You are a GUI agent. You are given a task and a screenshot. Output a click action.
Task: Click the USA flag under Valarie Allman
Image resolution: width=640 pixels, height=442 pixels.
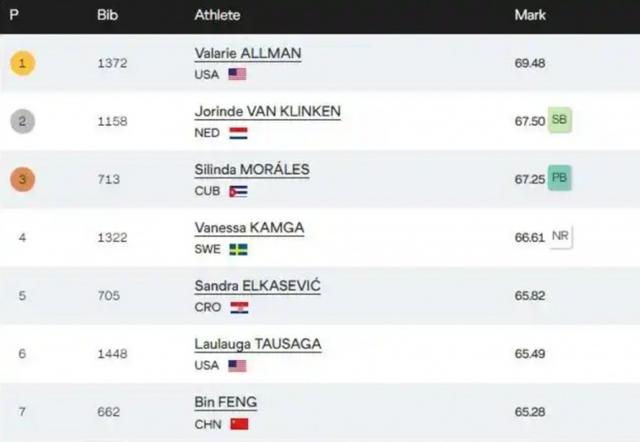(237, 74)
